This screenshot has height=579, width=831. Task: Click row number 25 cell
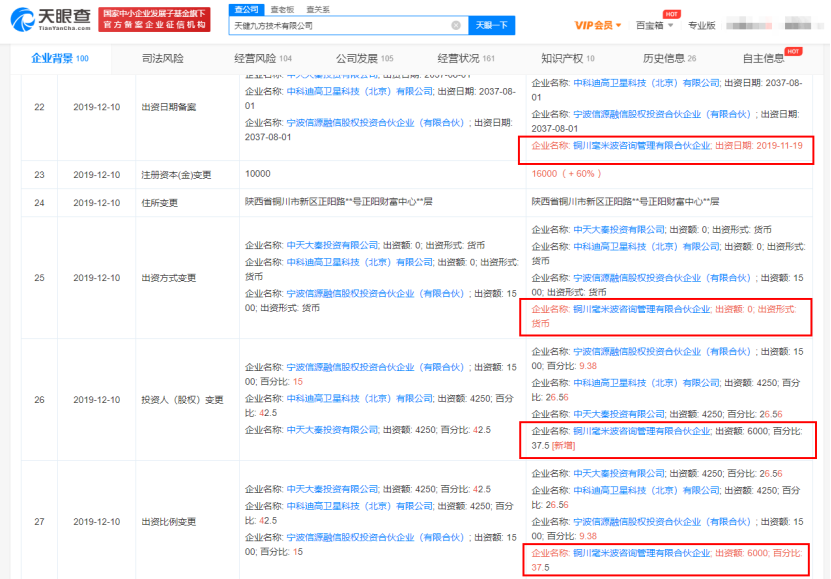pos(39,278)
